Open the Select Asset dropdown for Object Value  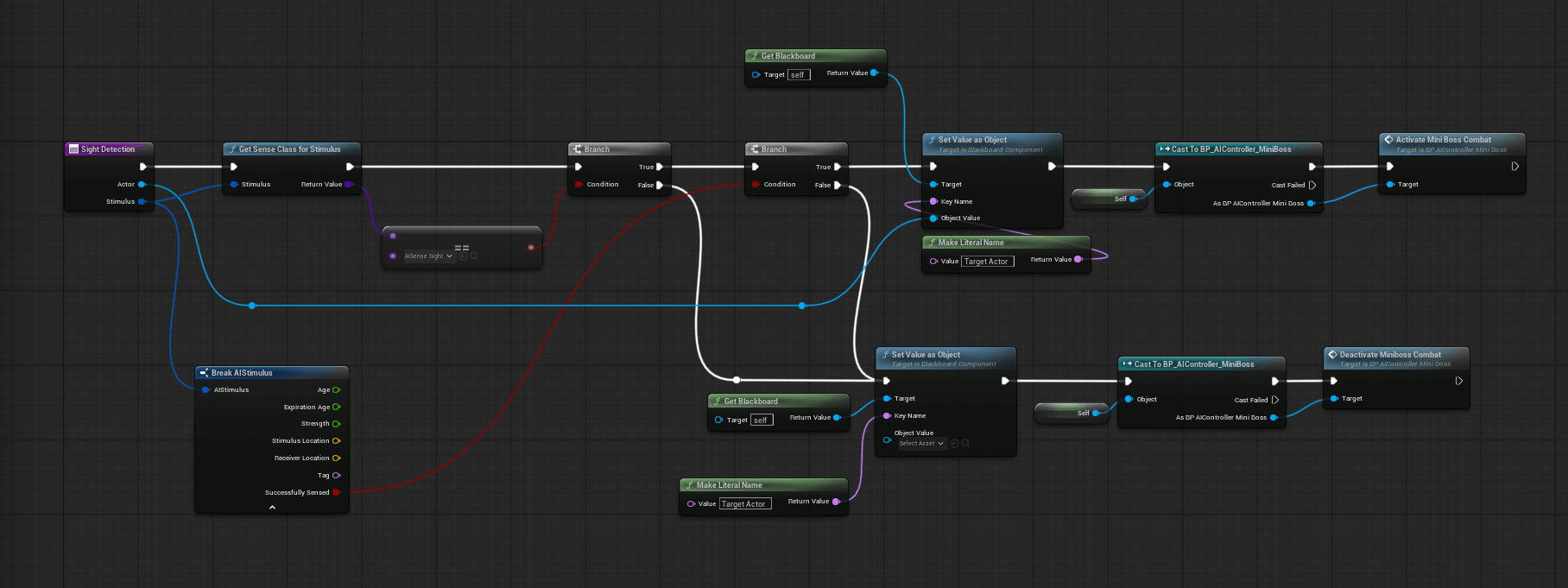922,443
